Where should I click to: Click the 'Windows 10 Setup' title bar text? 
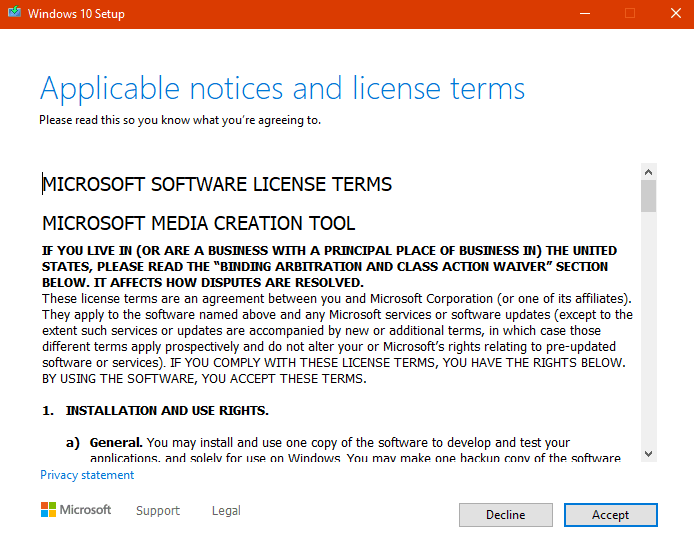[76, 14]
